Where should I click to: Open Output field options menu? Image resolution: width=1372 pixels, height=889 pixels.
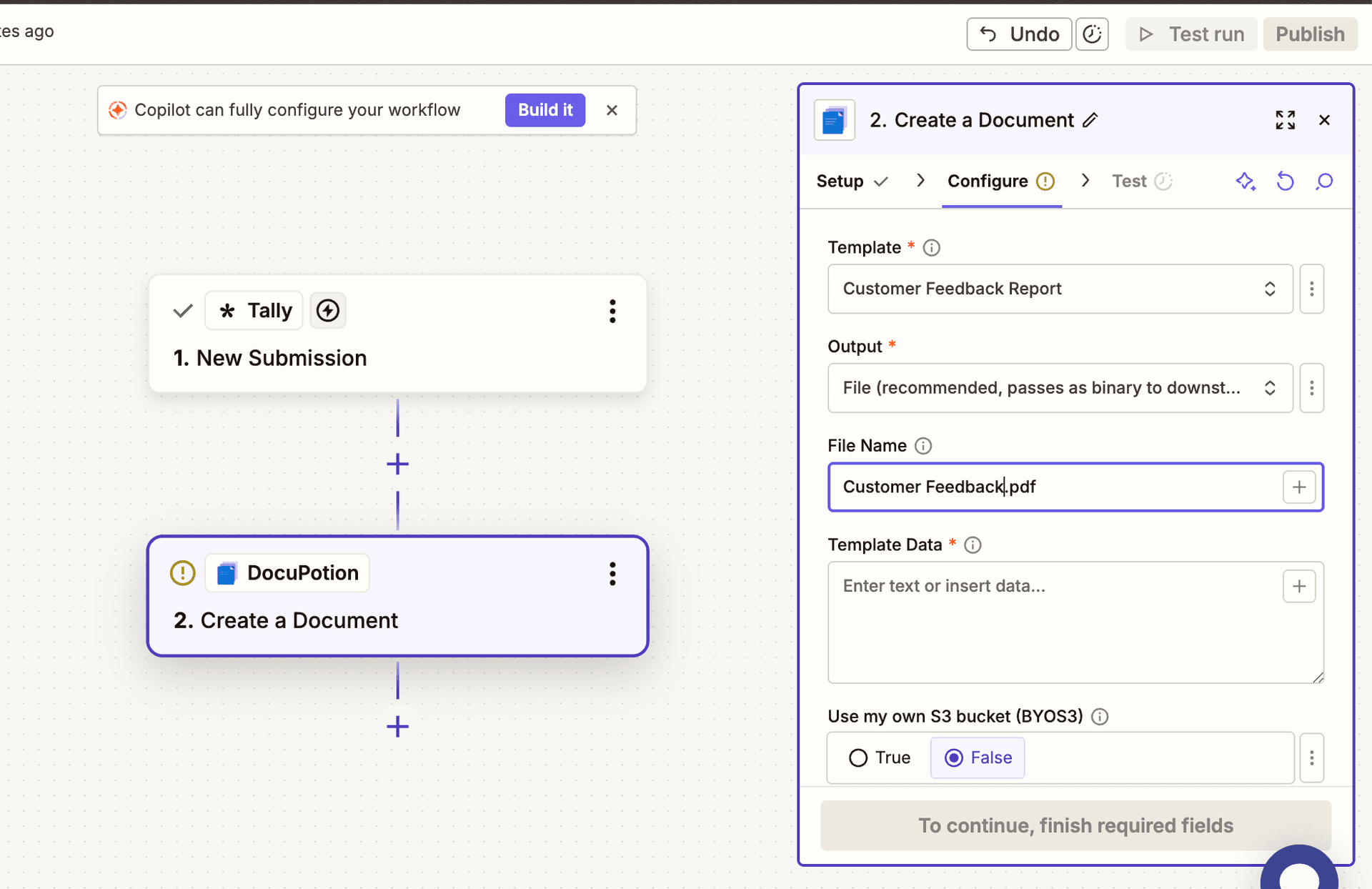coord(1311,388)
